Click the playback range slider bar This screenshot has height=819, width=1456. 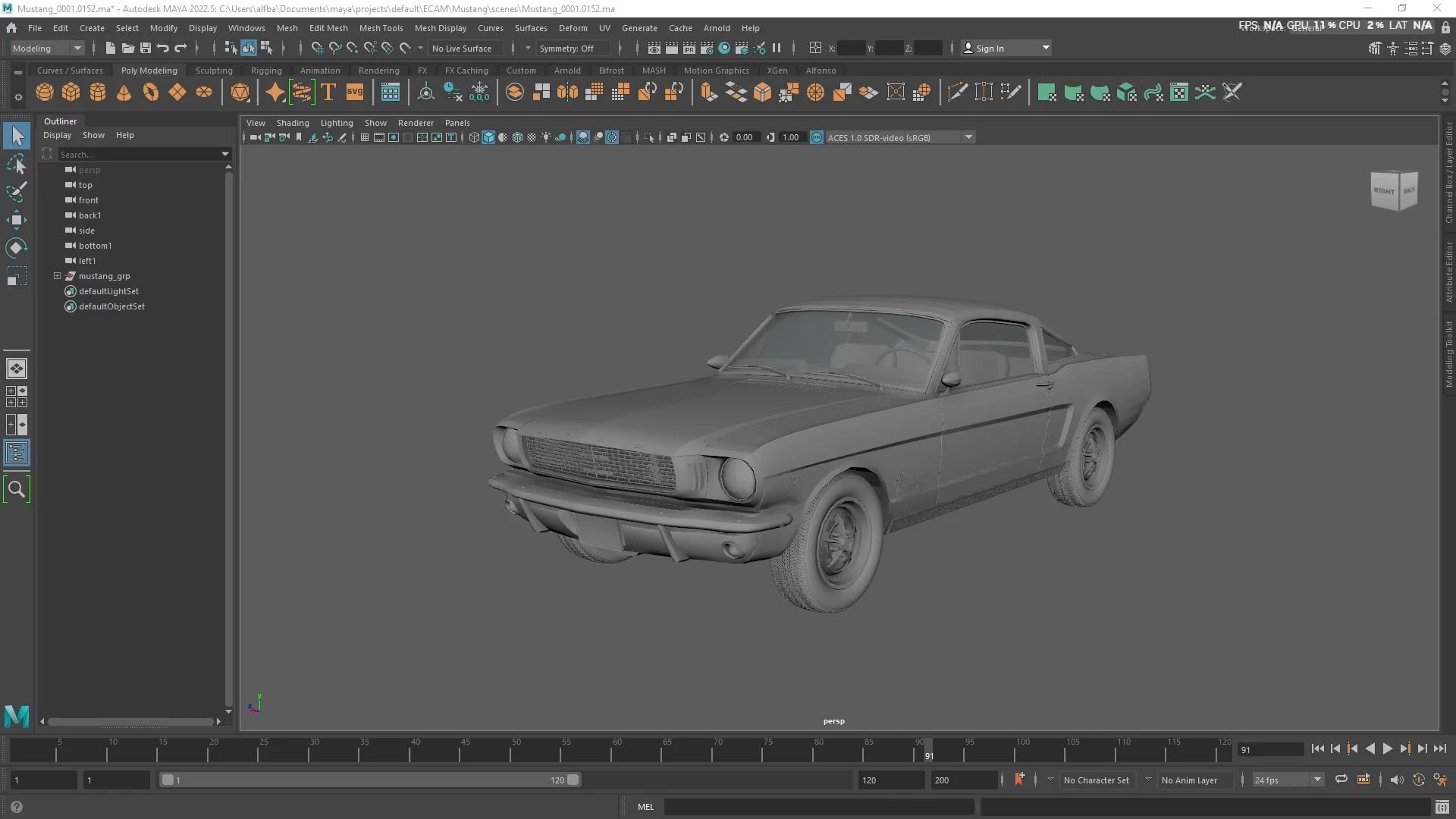[x=369, y=780]
